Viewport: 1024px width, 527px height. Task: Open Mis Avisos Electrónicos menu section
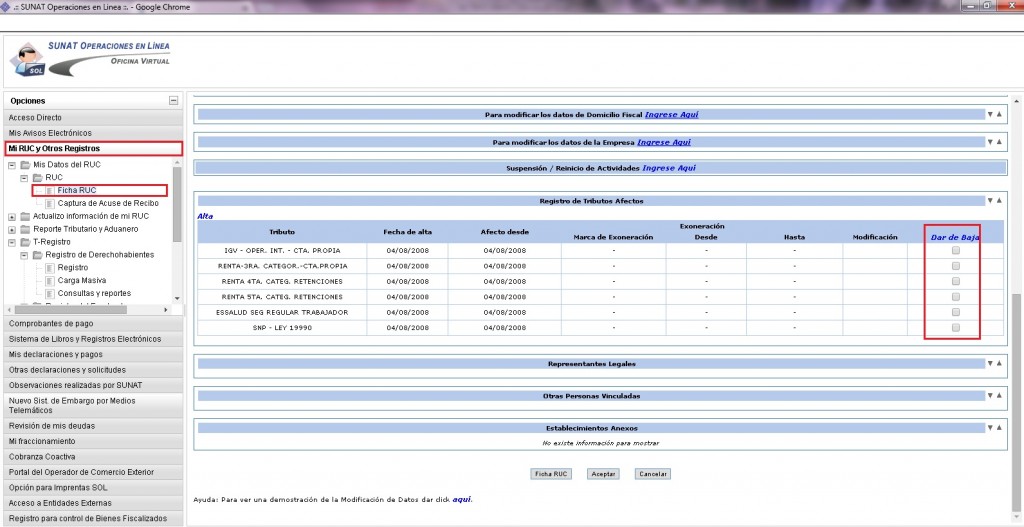click(x=93, y=133)
